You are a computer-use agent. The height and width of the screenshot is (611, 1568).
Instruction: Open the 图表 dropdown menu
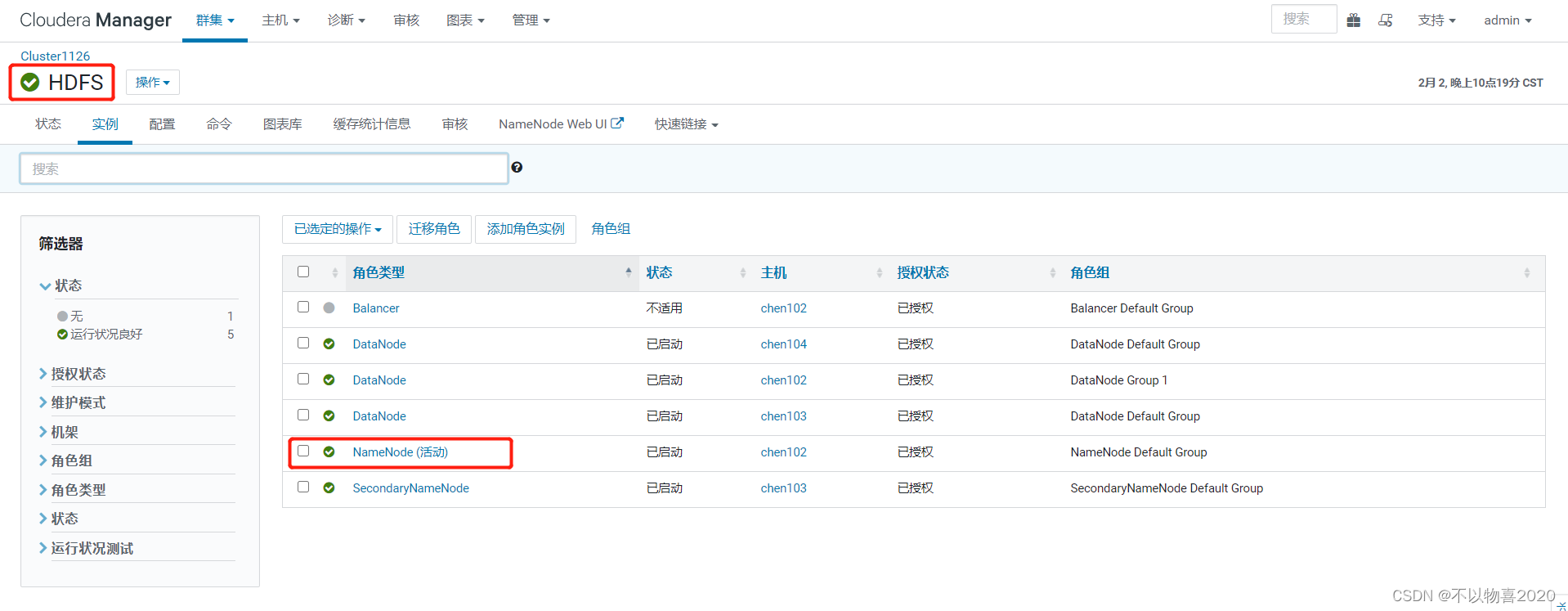pyautogui.click(x=466, y=20)
